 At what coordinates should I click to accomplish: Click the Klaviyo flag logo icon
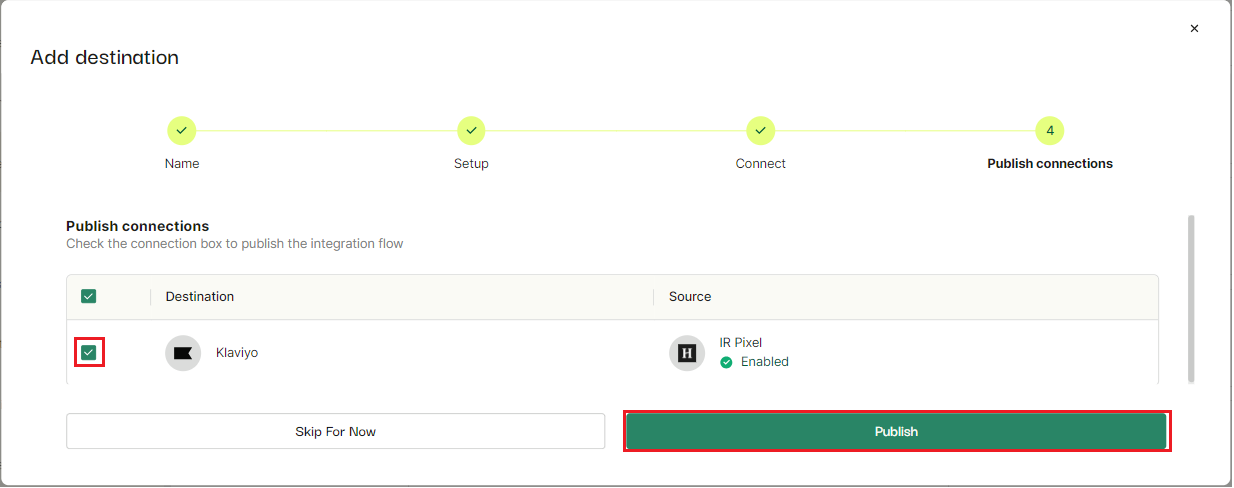(x=183, y=353)
